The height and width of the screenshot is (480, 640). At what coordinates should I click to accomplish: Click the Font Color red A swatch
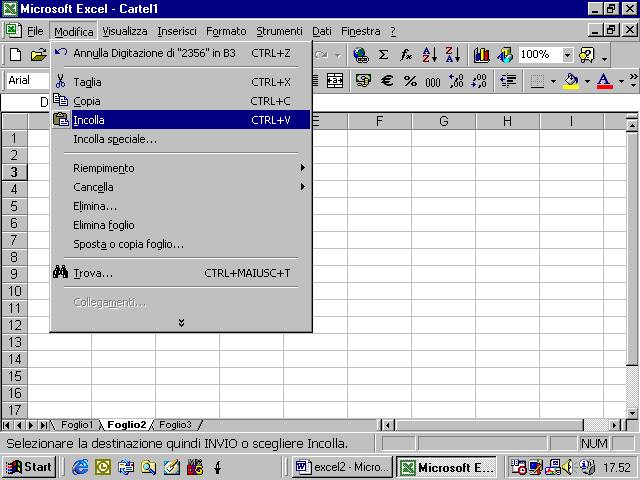tap(604, 80)
